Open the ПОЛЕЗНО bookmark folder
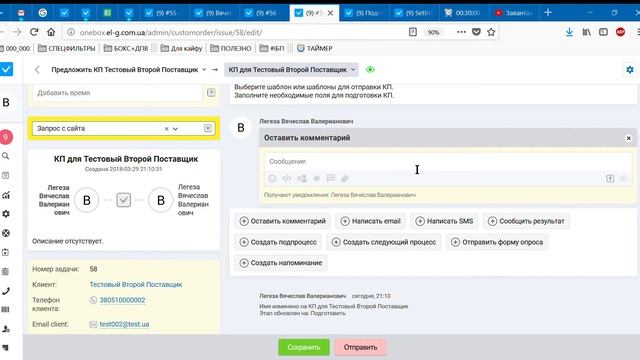 point(231,48)
